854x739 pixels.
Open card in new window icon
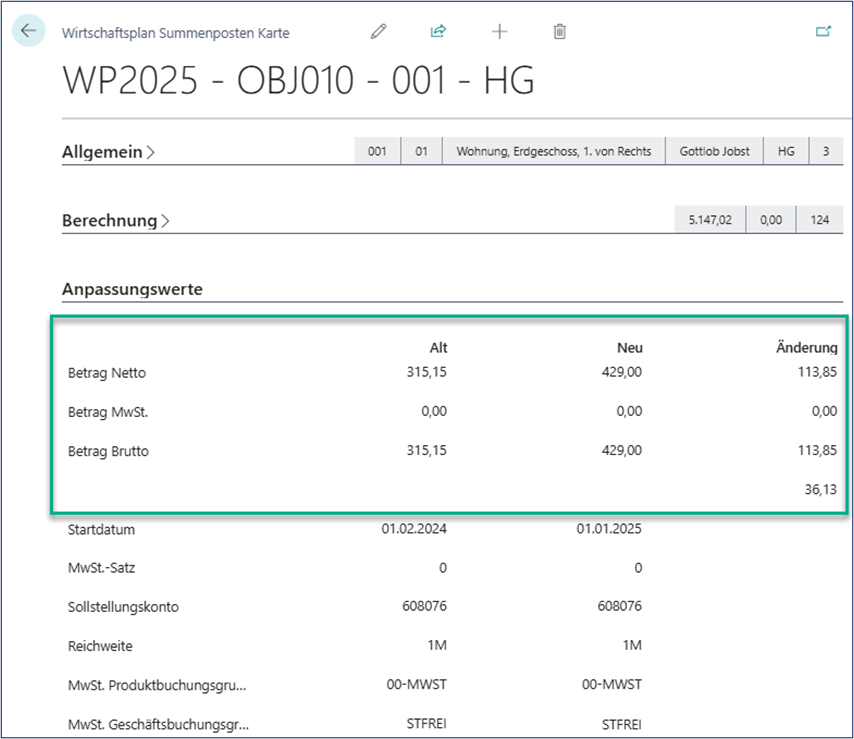(x=823, y=32)
